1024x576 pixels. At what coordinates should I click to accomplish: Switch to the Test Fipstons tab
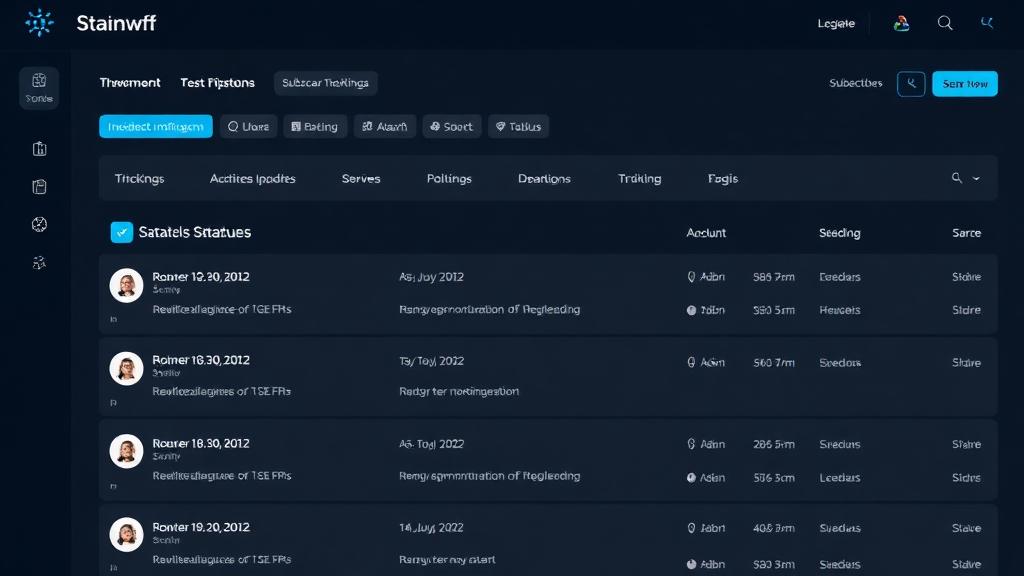[x=217, y=83]
